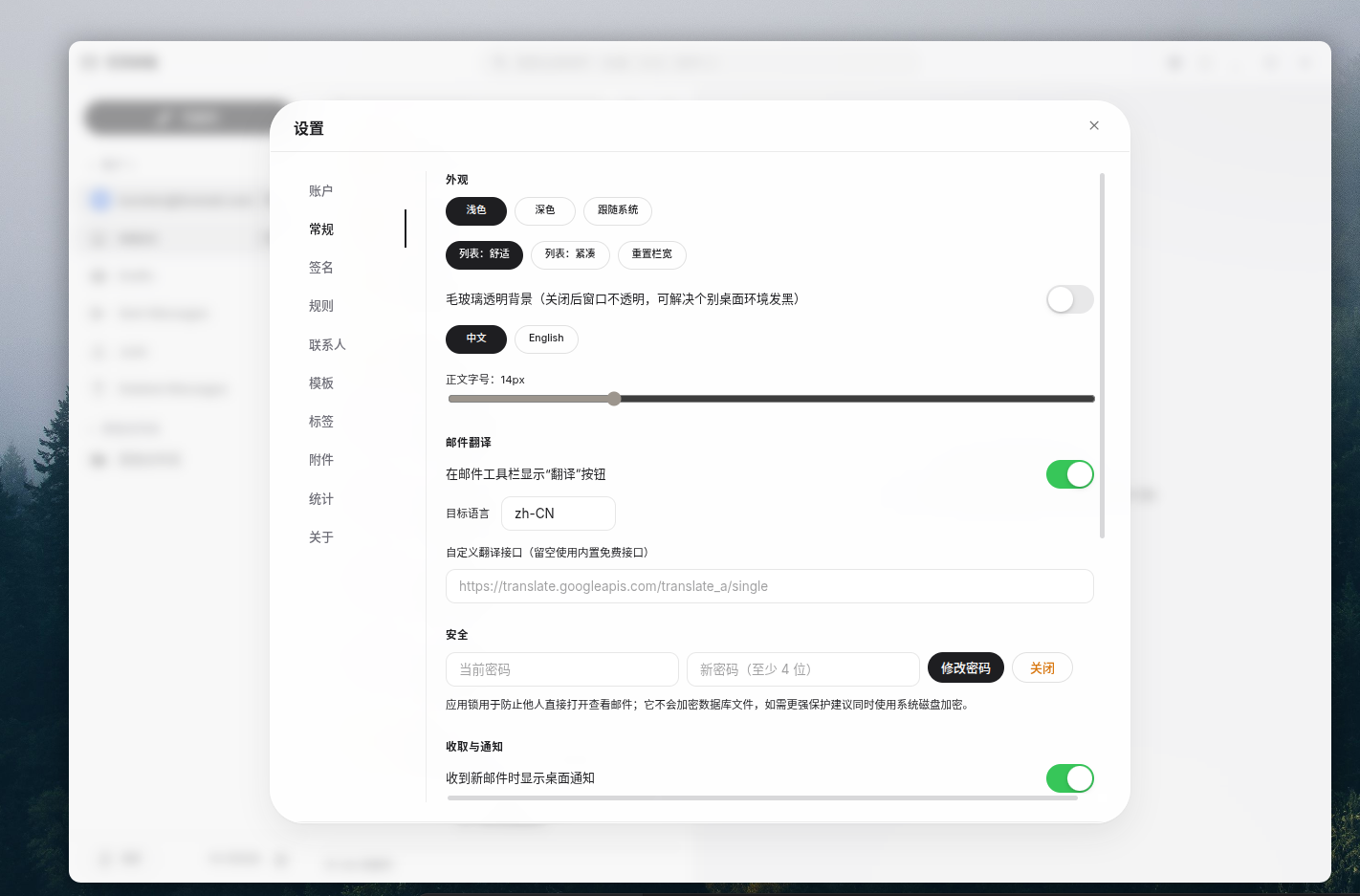Switch appearance to 深色 theme

(x=545, y=210)
